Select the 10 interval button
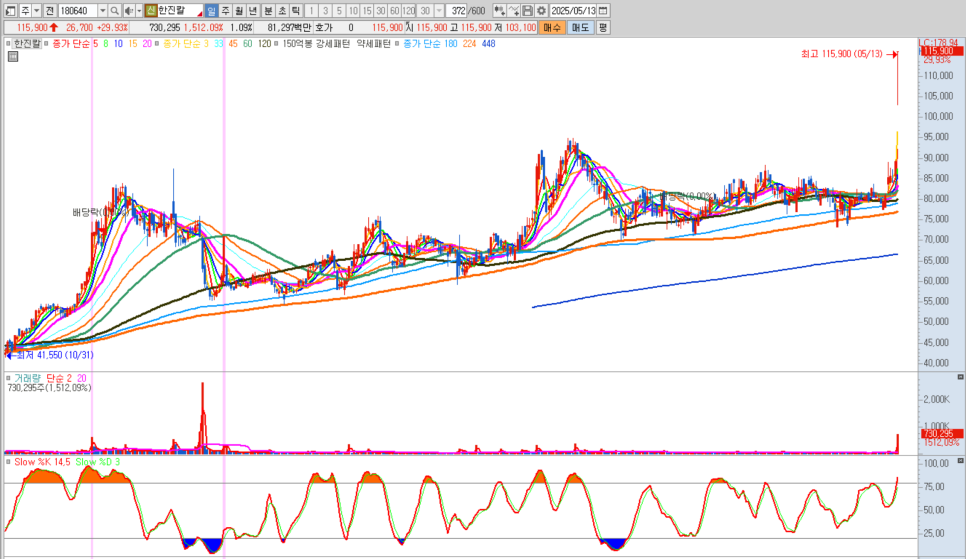 pyautogui.click(x=353, y=10)
